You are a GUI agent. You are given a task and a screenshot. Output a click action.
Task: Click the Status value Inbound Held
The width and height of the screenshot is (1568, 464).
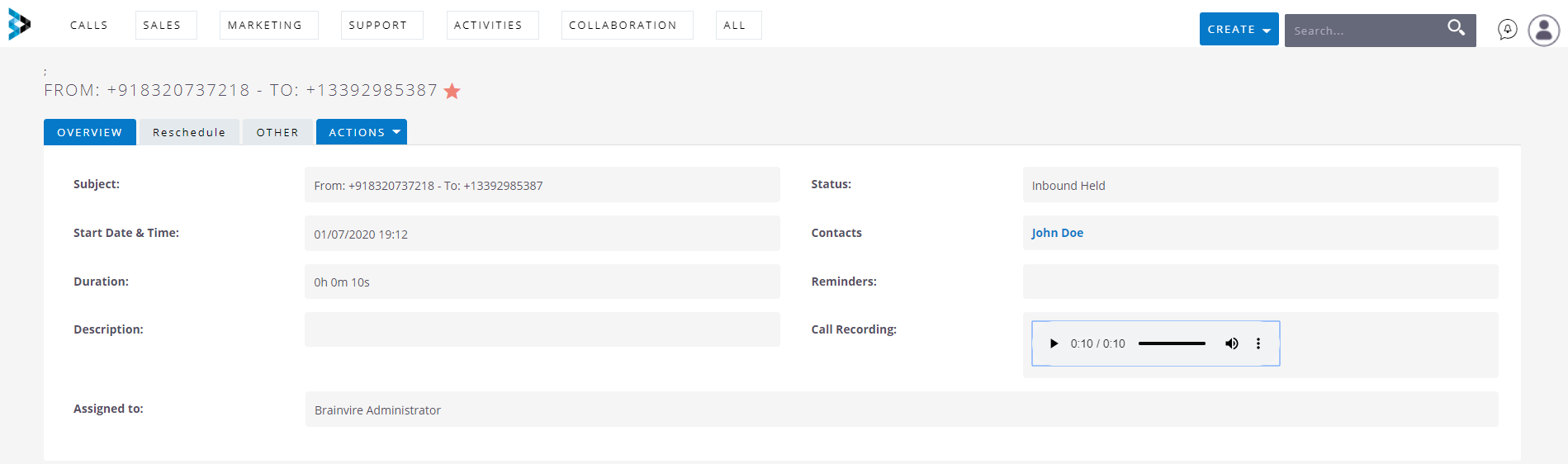[1068, 186]
